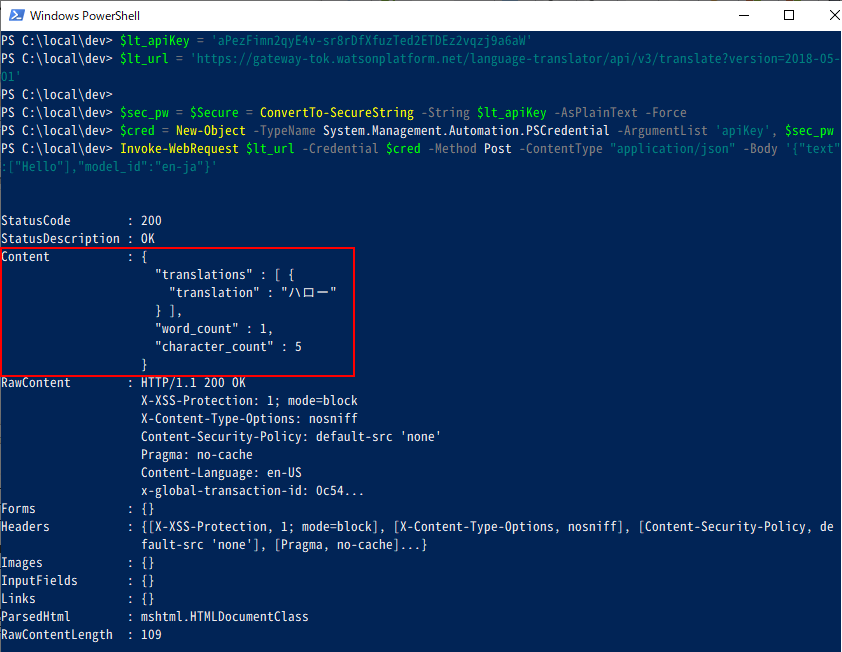Image resolution: width=842 pixels, height=652 pixels.
Task: Click the Links property label
Action: point(18,599)
